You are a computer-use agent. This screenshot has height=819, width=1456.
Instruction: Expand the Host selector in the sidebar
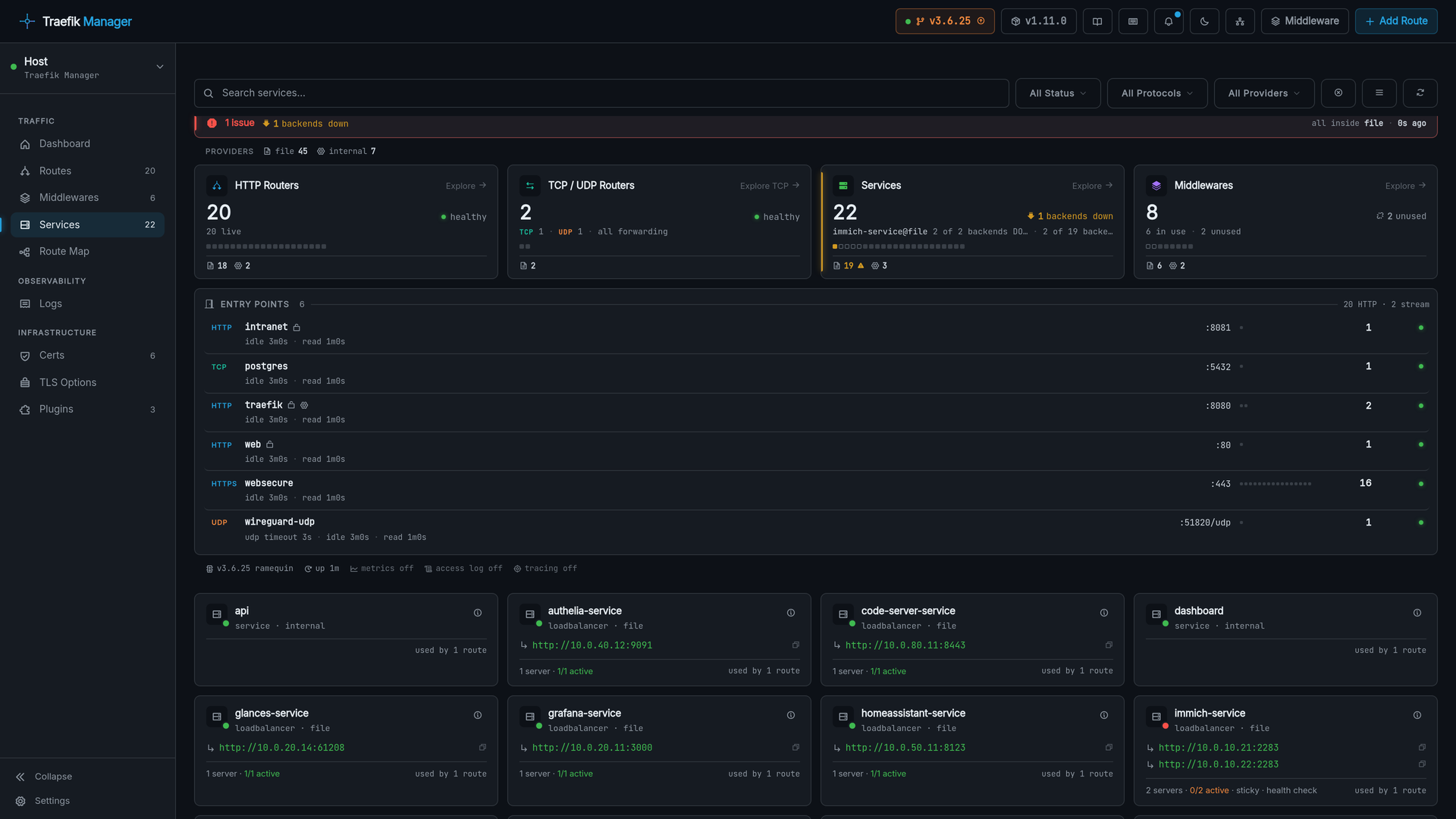87,67
